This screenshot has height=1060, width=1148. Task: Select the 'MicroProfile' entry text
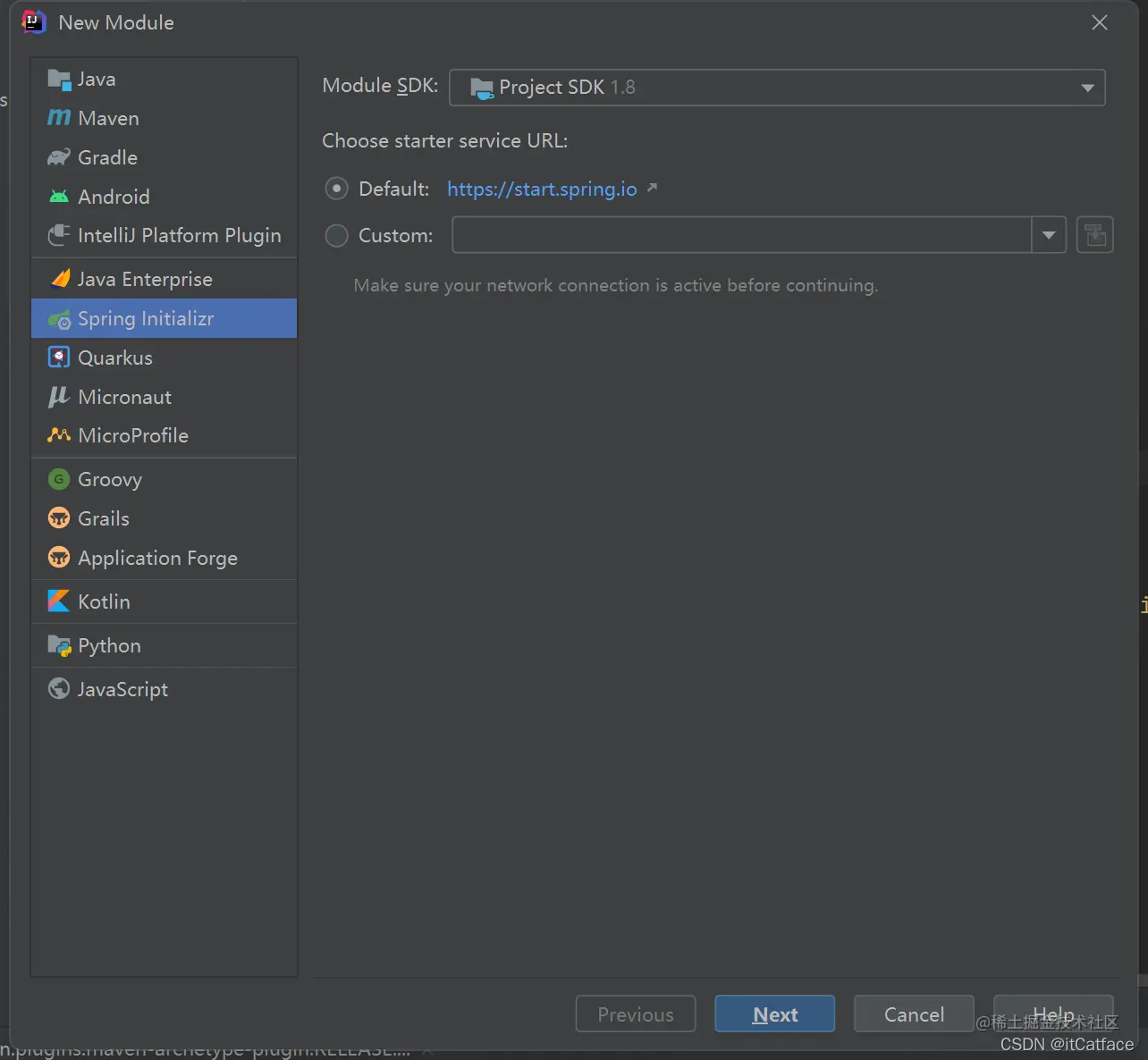tap(133, 435)
